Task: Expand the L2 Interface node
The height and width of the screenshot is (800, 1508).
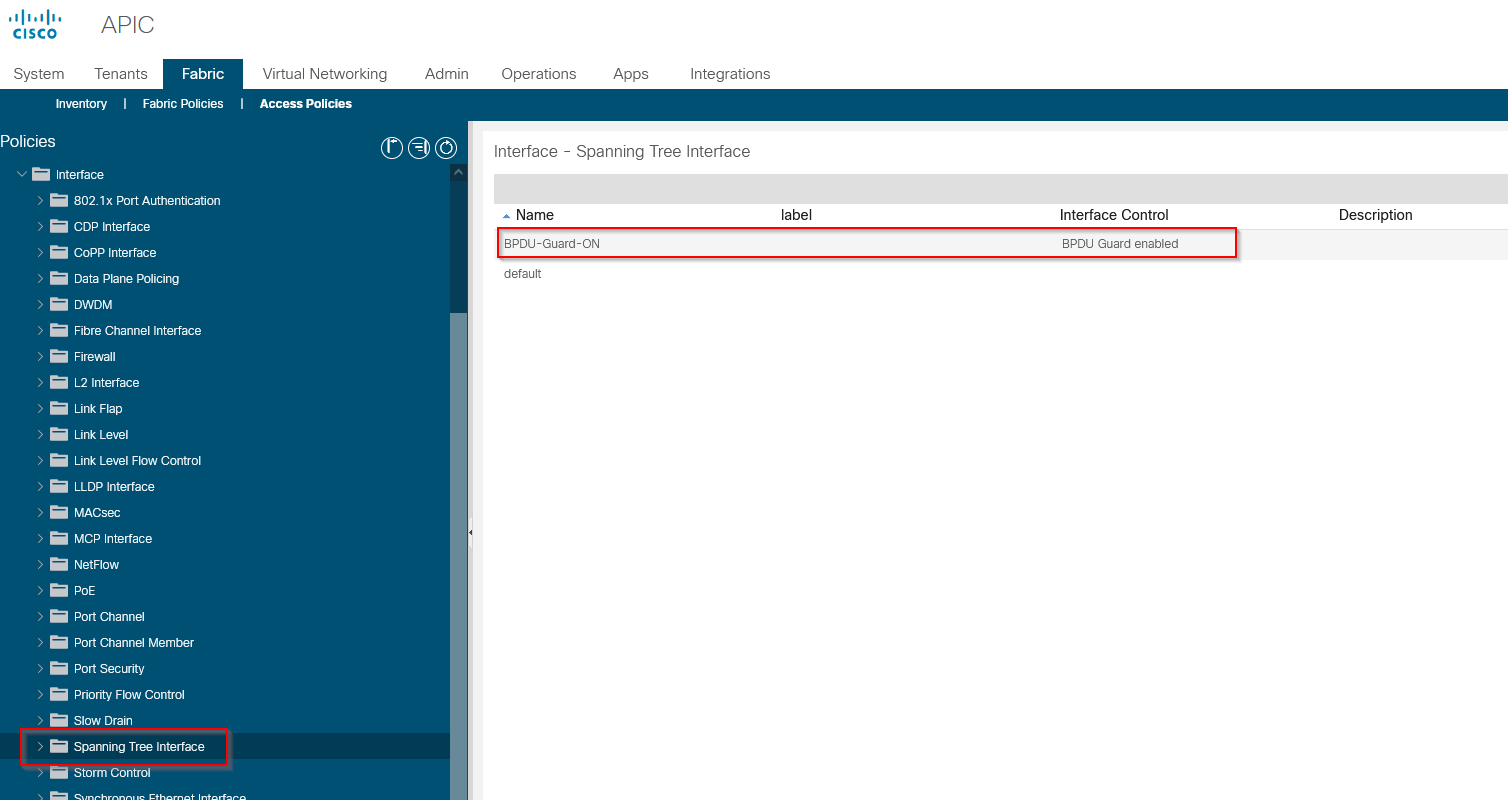Action: tap(40, 382)
